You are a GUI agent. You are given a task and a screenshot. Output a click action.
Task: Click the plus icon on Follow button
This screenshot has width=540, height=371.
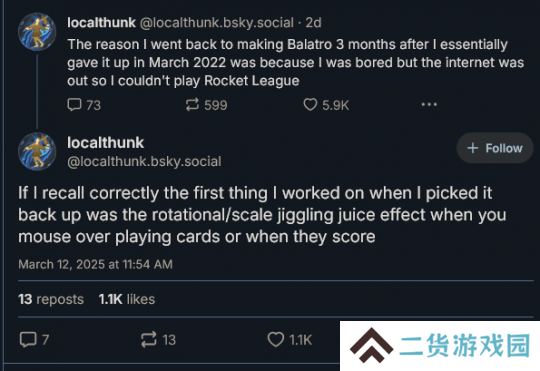(x=472, y=148)
